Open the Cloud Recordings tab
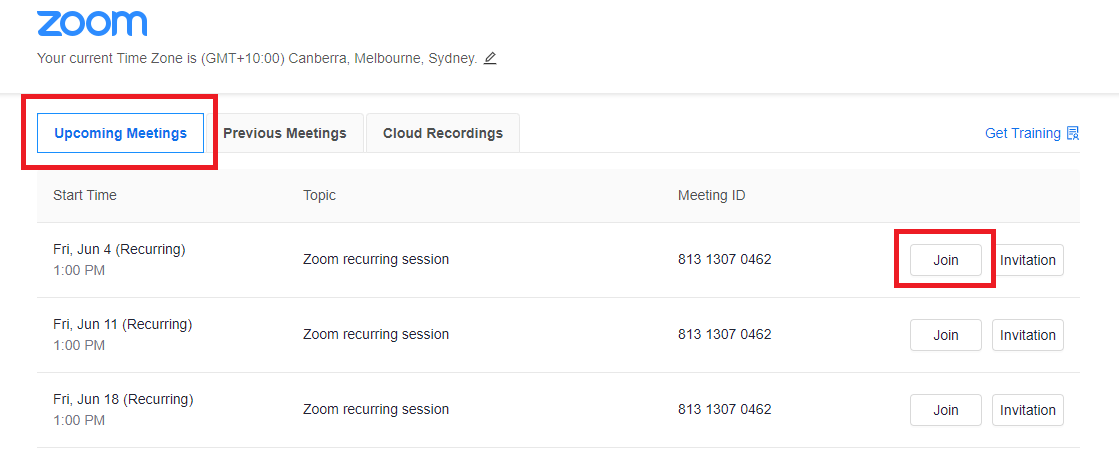The image size is (1120, 471). [443, 133]
